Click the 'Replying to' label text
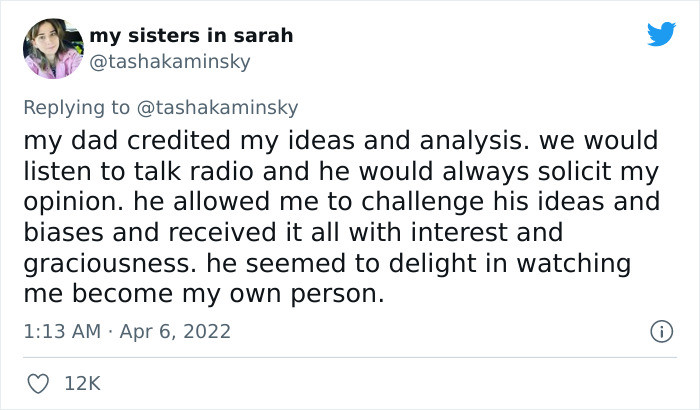700x410 pixels. (x=76, y=107)
